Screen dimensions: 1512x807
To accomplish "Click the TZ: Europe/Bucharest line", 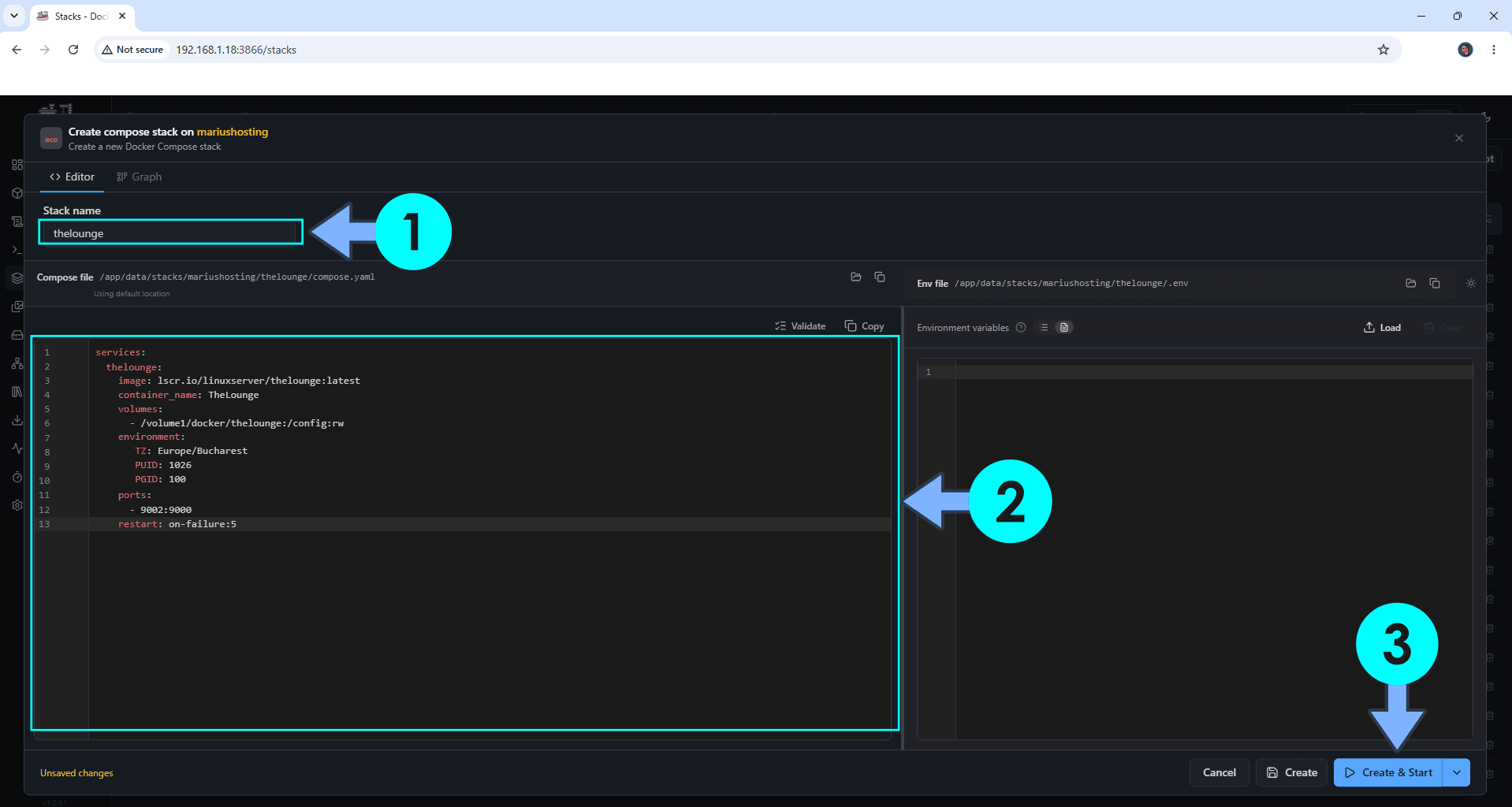I will click(191, 451).
